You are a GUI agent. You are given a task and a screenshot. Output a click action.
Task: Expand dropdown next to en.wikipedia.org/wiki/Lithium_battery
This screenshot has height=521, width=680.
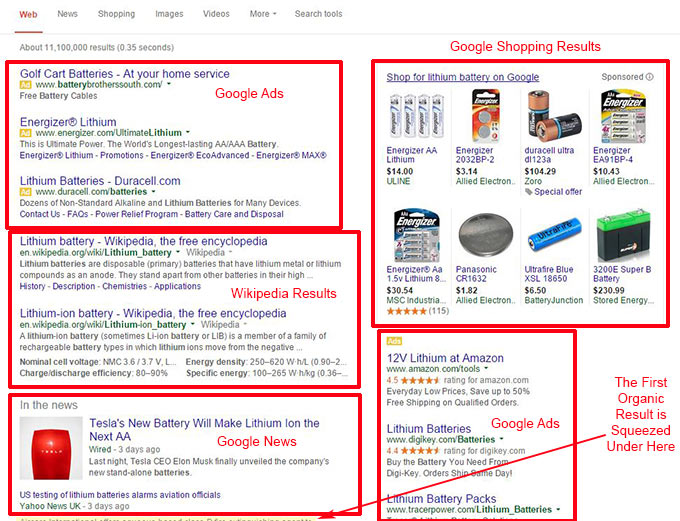click(x=177, y=252)
